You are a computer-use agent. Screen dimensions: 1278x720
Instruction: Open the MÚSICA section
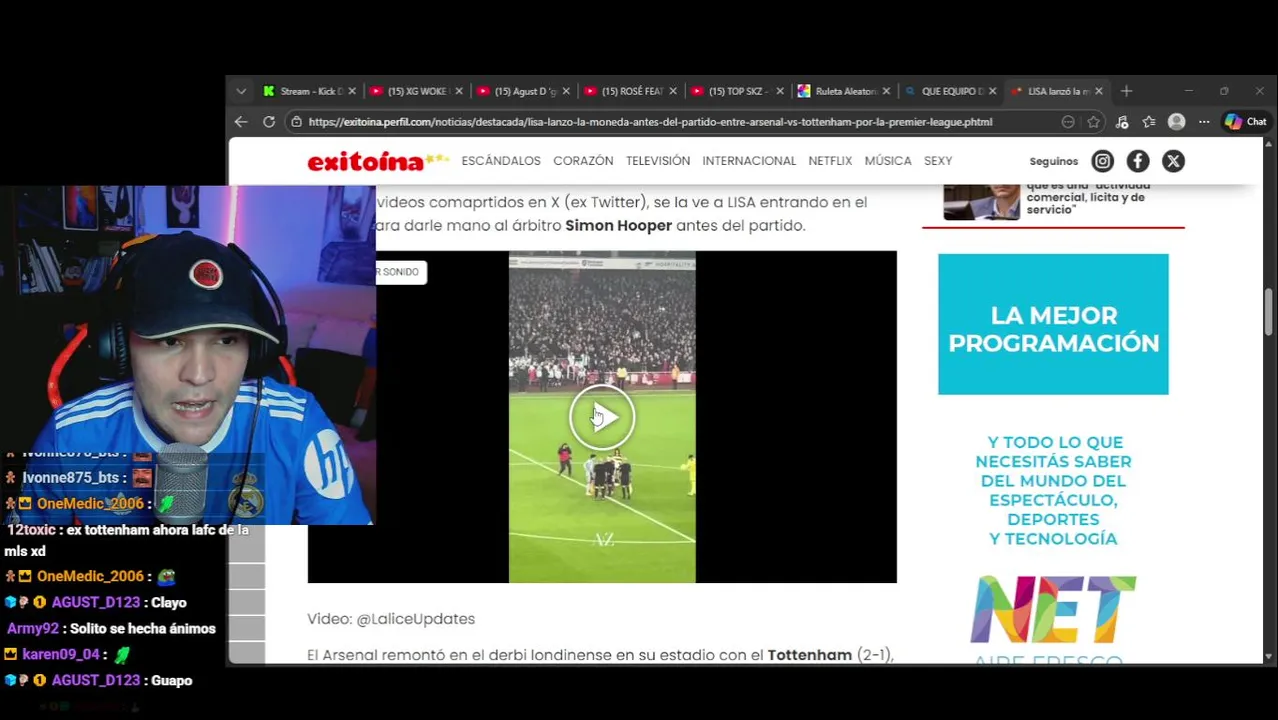(888, 161)
